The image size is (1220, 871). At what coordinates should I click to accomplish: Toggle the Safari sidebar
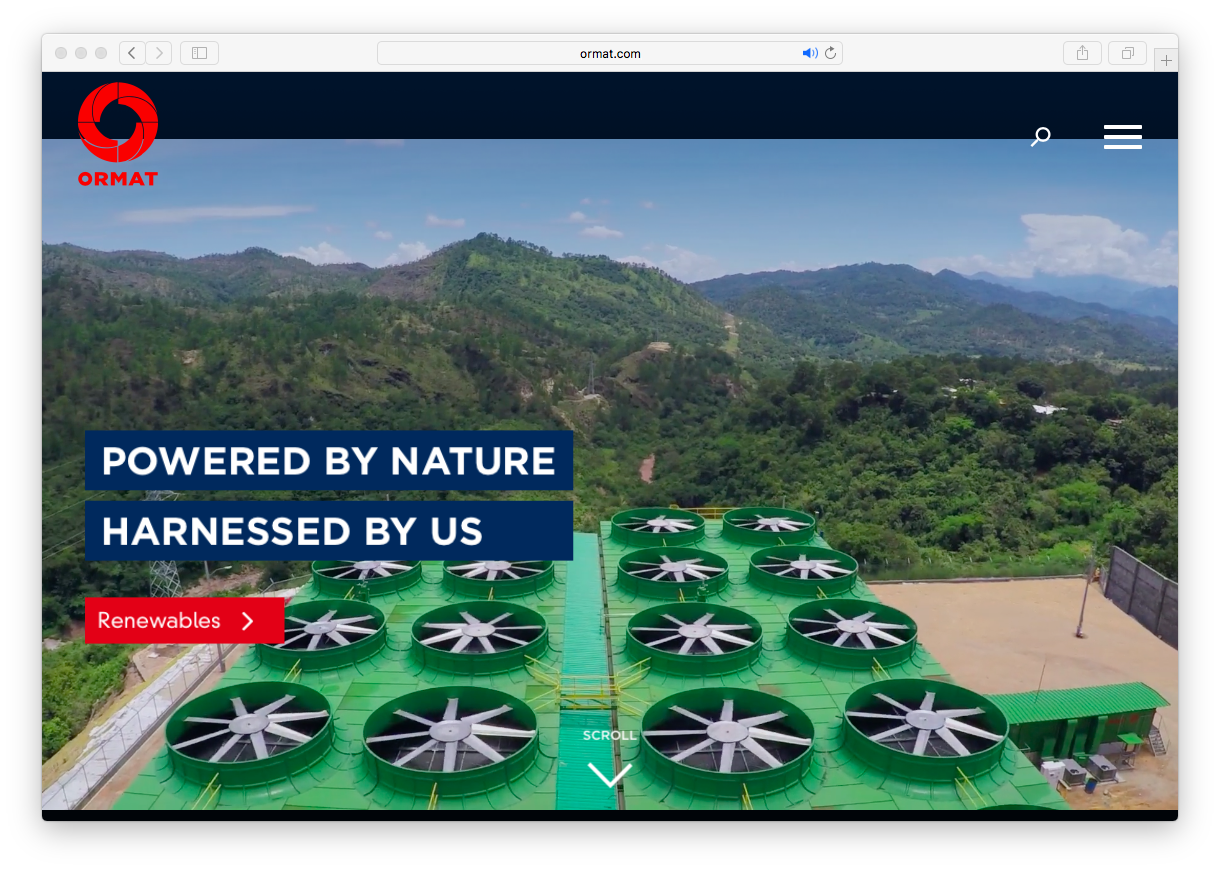(199, 53)
